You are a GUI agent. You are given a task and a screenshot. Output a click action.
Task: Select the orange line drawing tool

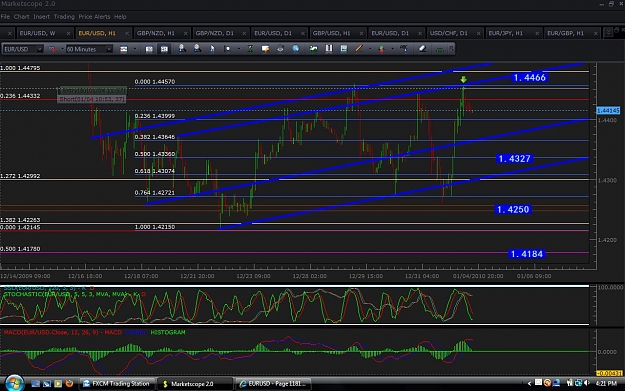point(359,49)
